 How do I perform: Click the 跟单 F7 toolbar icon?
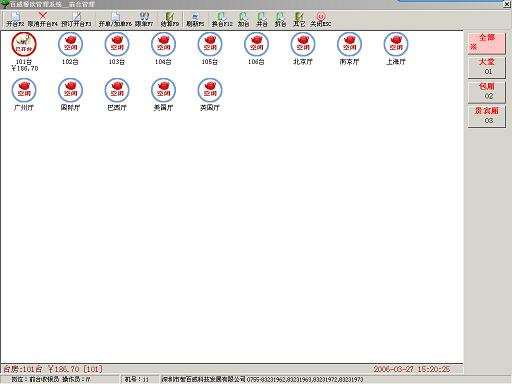(144, 20)
